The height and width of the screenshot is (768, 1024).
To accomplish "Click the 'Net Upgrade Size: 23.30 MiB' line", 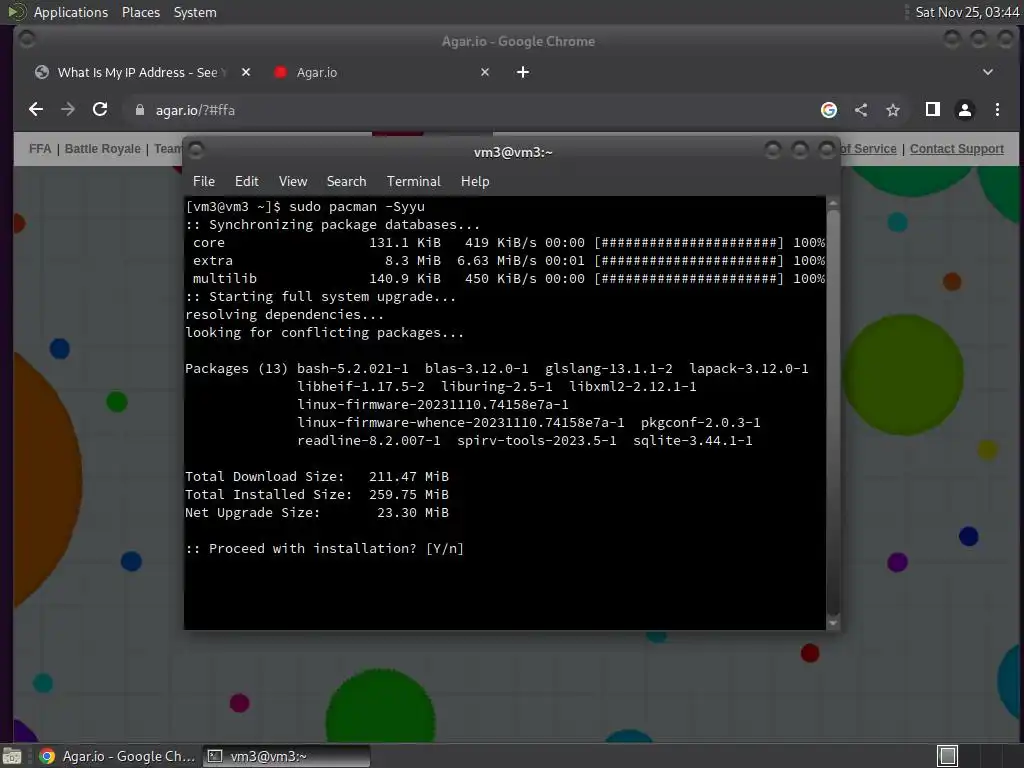I will pyautogui.click(x=317, y=513).
